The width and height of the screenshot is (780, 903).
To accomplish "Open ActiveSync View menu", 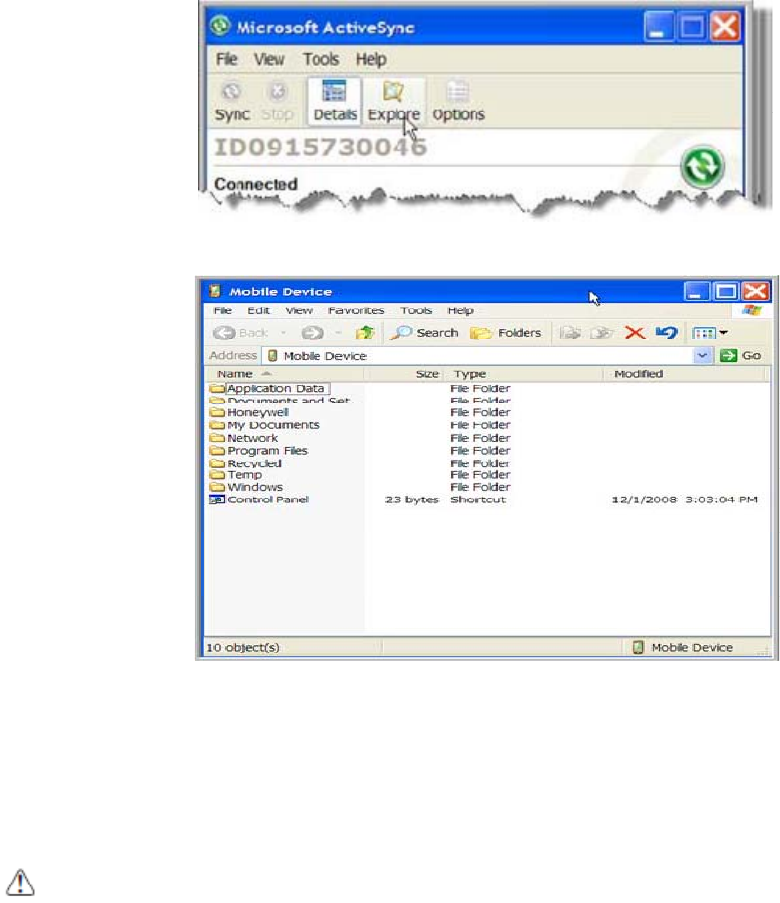I will (269, 59).
